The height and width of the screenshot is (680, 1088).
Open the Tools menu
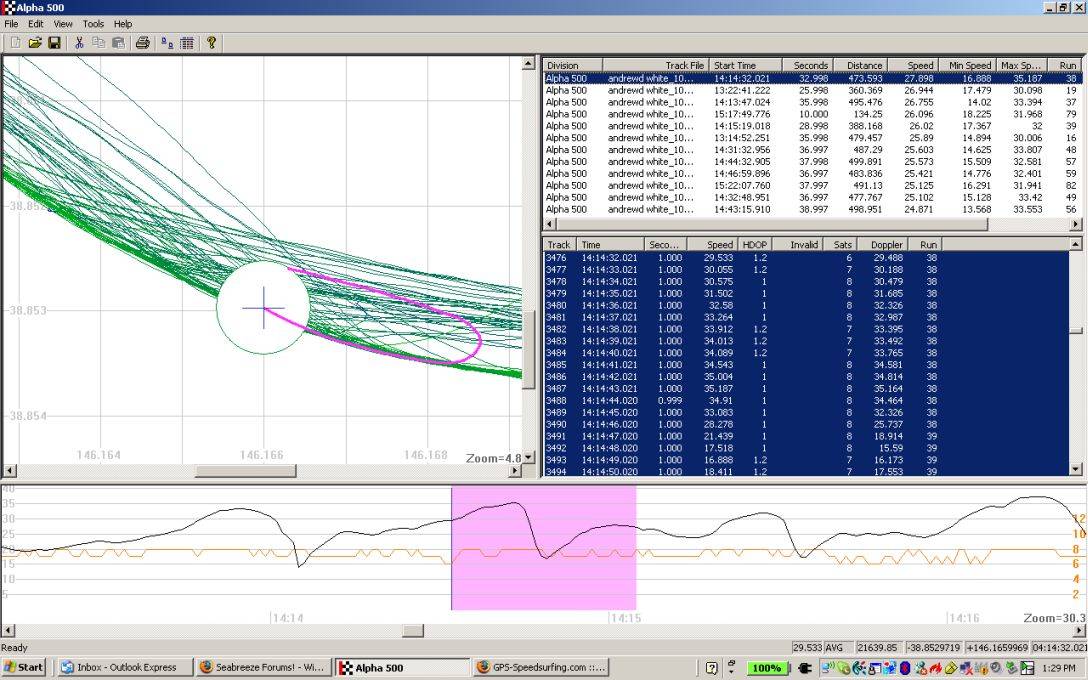coord(93,23)
